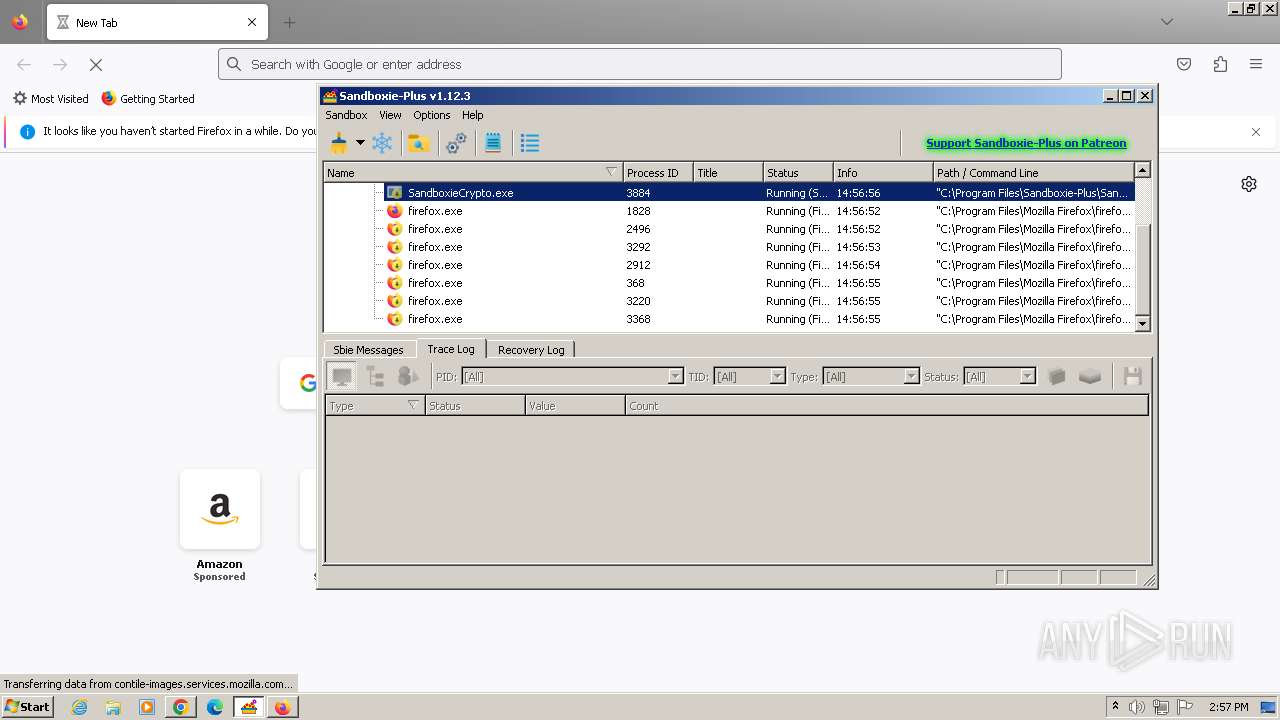Toggle the trace monitor screen icon
This screenshot has height=720, width=1280.
tap(342, 377)
